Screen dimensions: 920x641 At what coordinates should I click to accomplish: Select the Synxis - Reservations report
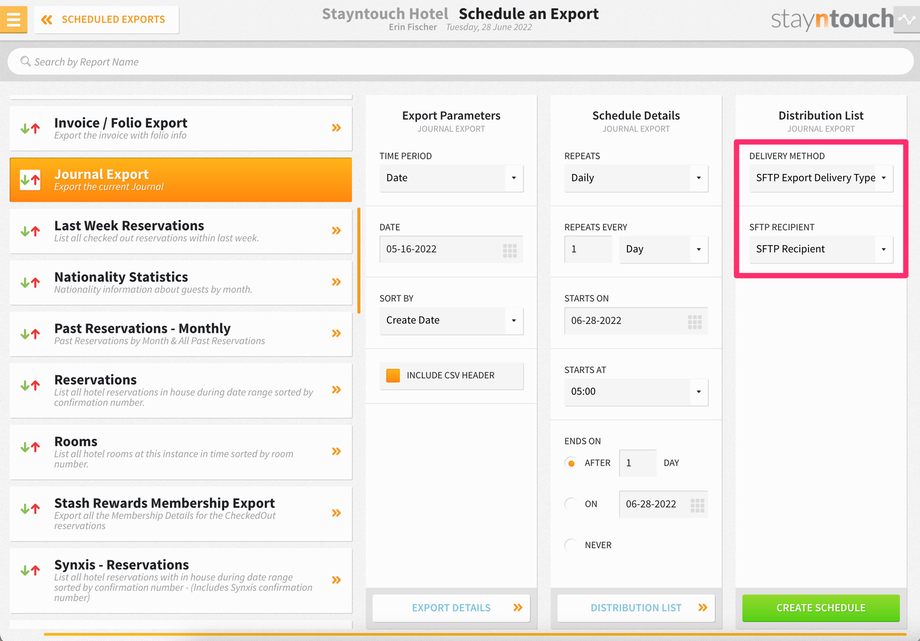181,581
